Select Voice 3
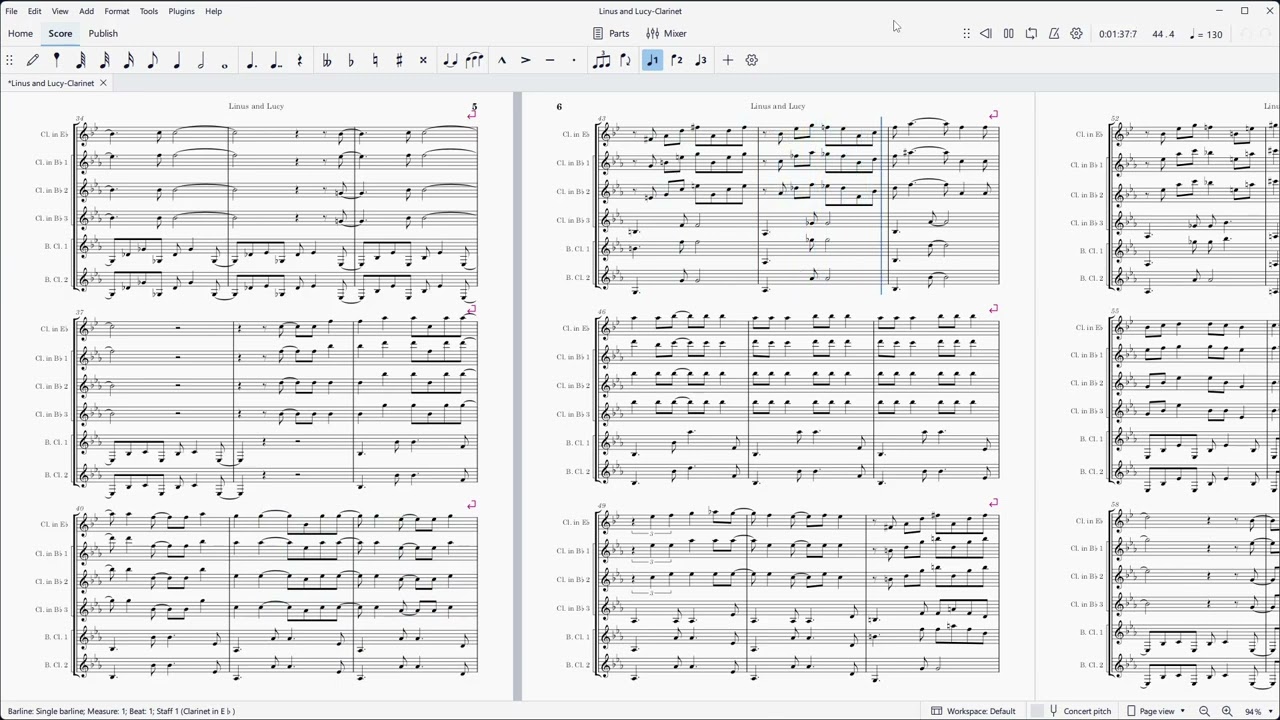The width and height of the screenshot is (1280, 720). 700,60
